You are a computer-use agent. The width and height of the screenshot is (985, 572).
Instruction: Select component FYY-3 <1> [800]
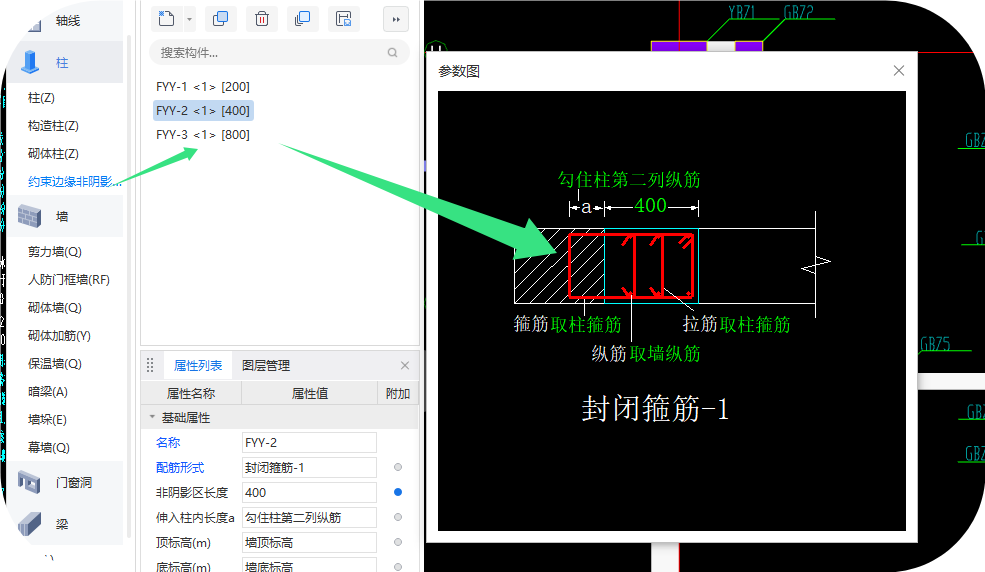click(x=203, y=134)
